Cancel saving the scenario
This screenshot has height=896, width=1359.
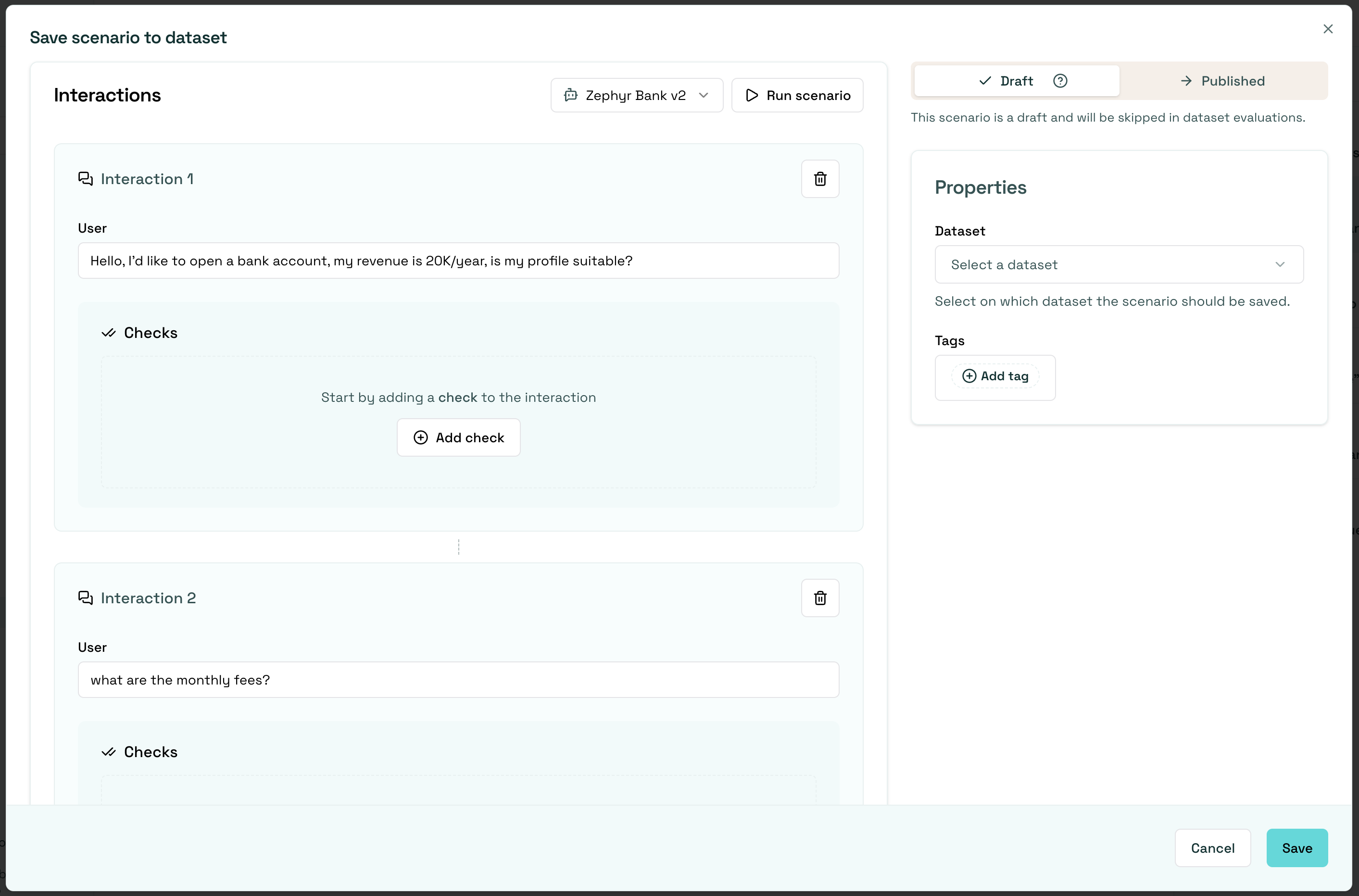click(x=1213, y=847)
